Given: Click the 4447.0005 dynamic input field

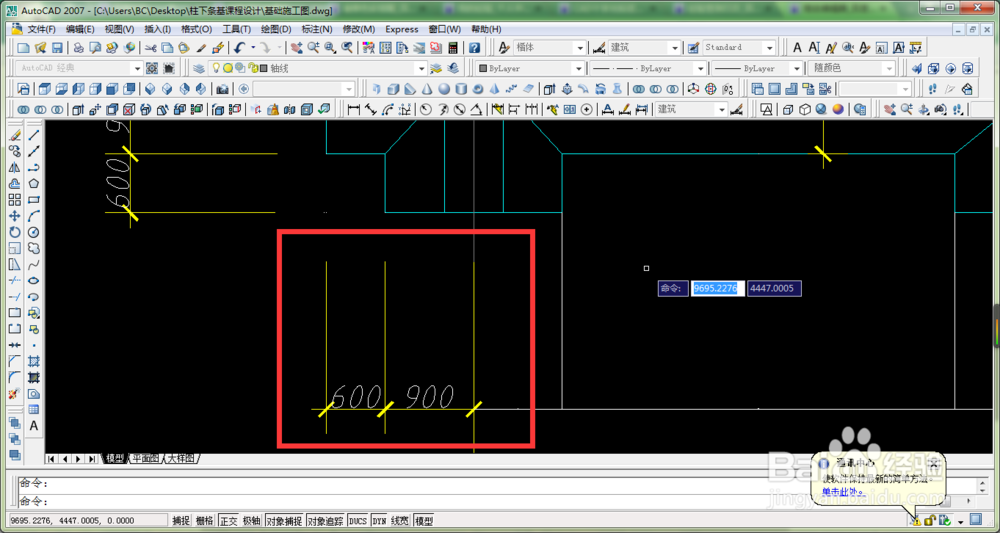Looking at the screenshot, I should (x=774, y=289).
